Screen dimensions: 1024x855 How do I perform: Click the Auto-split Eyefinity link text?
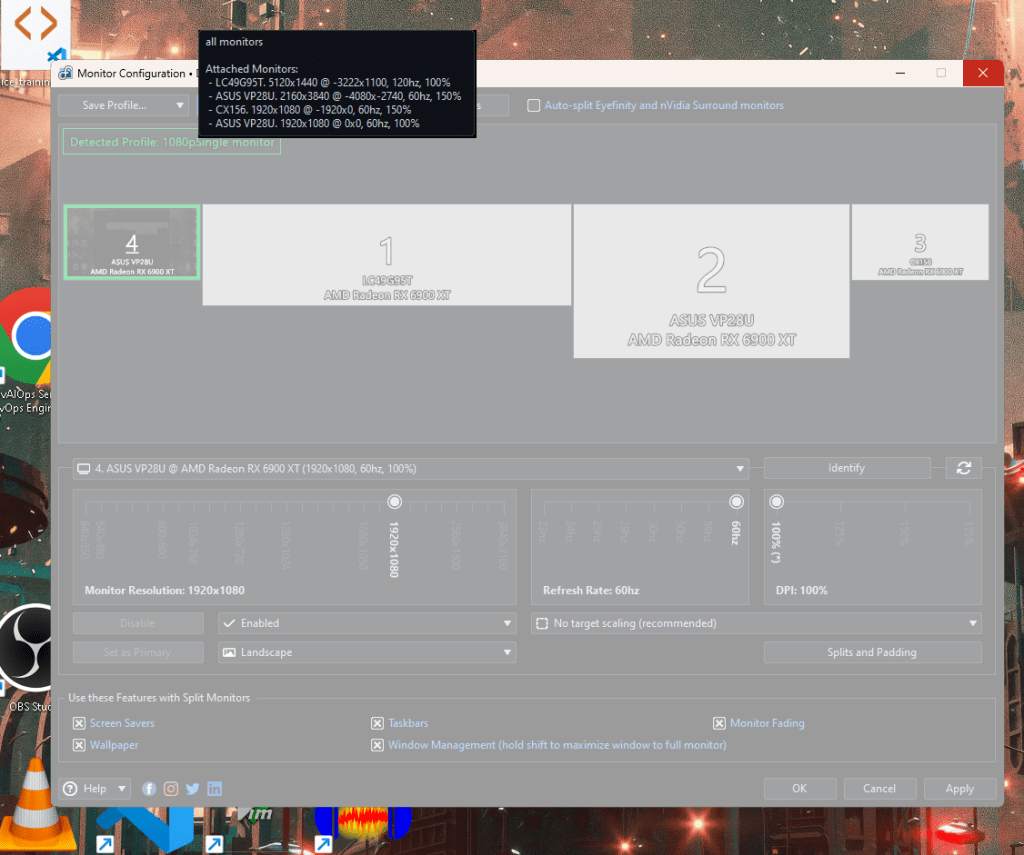click(664, 105)
